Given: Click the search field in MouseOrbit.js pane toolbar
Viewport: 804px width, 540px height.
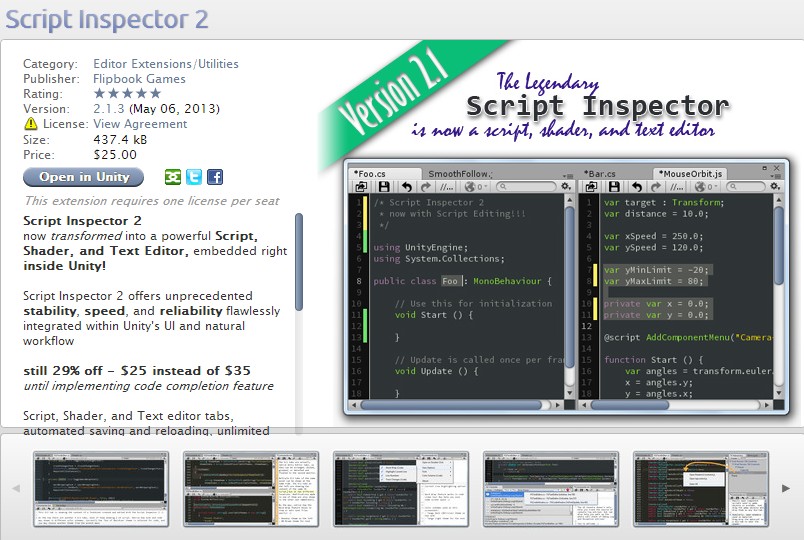Looking at the screenshot, I should [x=747, y=187].
